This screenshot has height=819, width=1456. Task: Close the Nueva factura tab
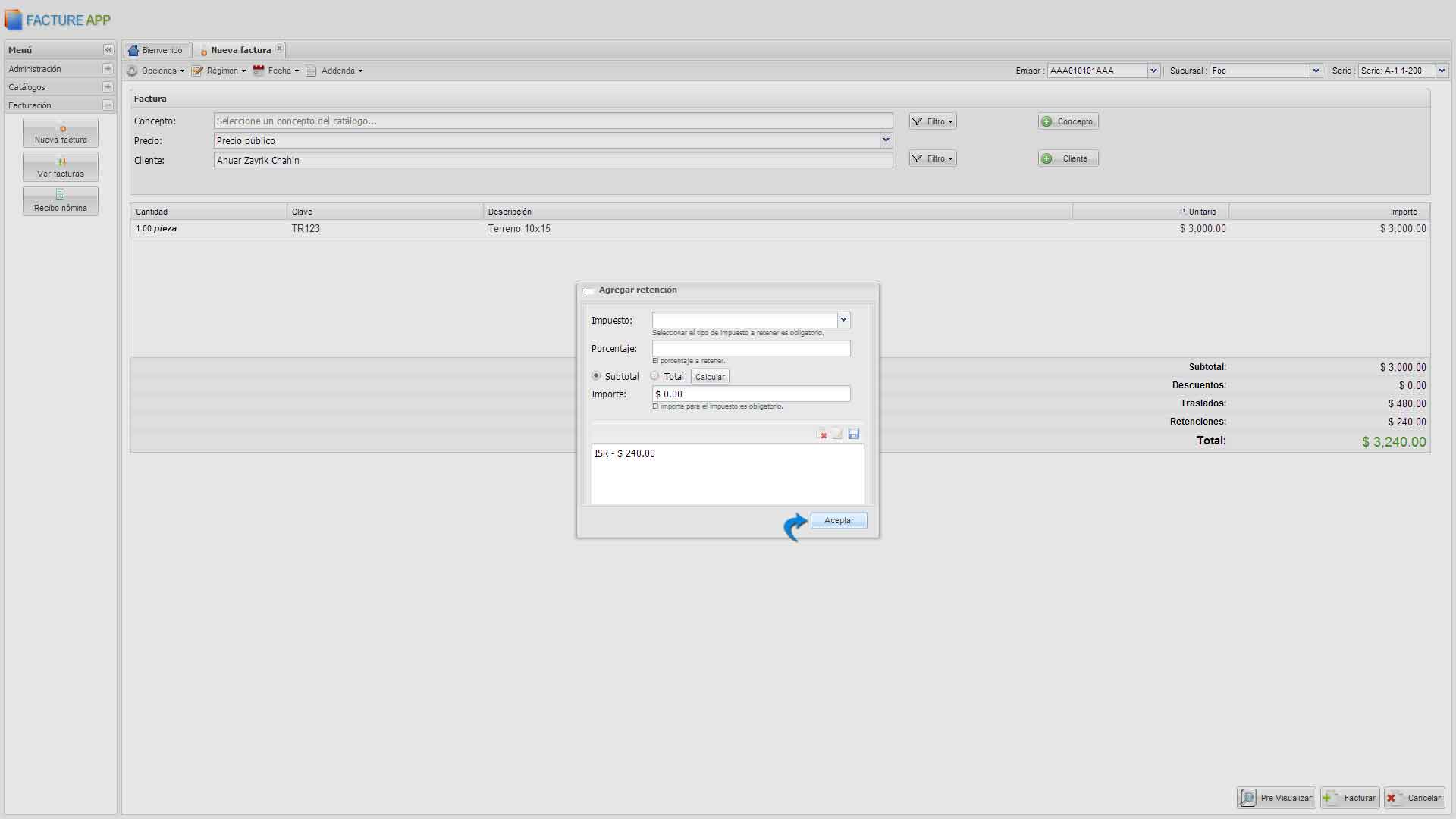pos(280,49)
